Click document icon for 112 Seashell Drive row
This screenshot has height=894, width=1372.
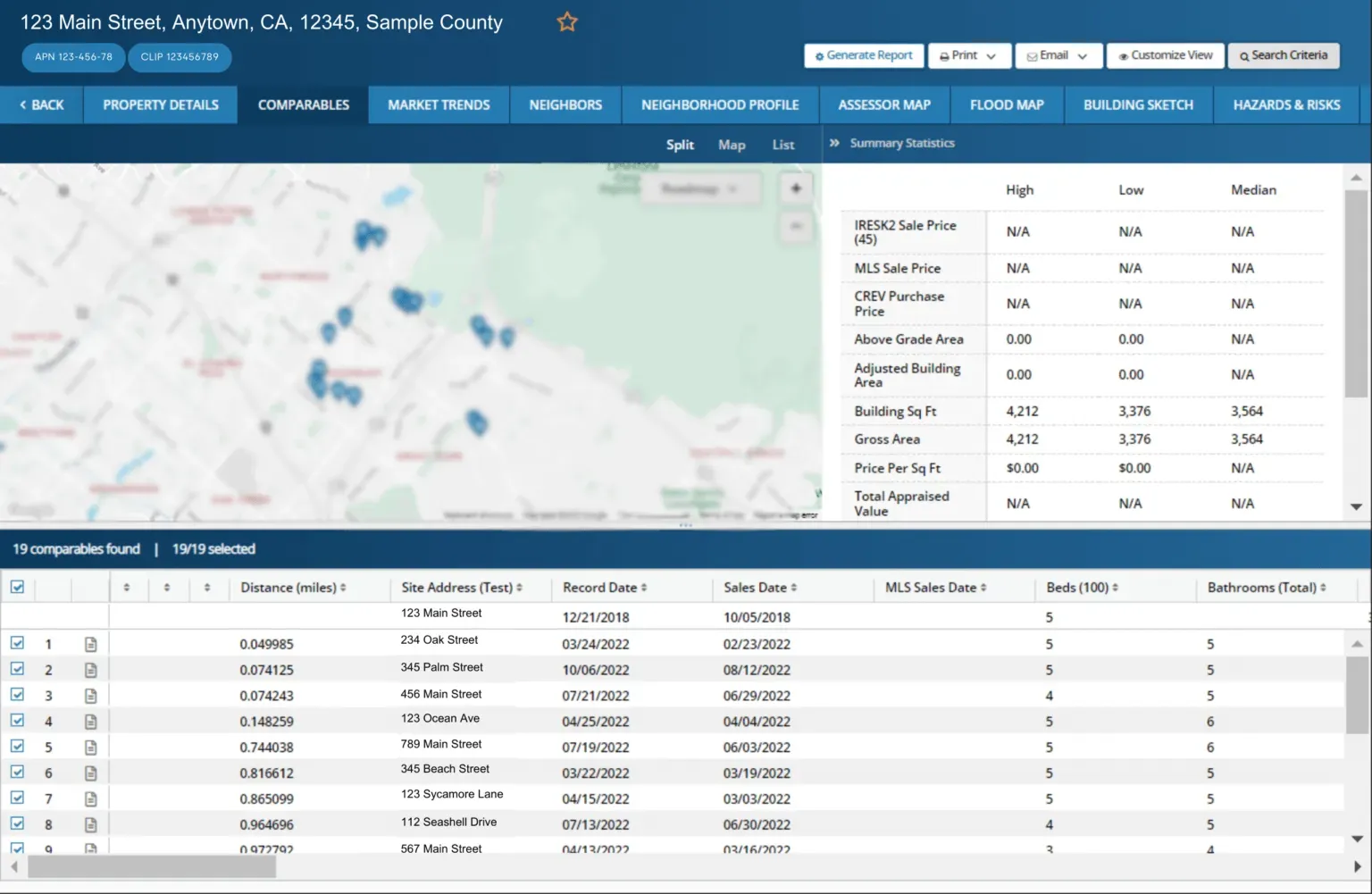[x=90, y=824]
